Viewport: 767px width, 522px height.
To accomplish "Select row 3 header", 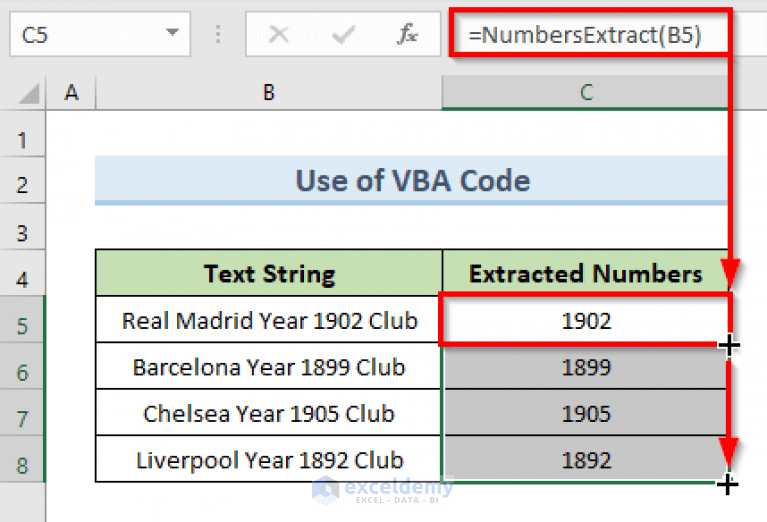I will pyautogui.click(x=23, y=227).
